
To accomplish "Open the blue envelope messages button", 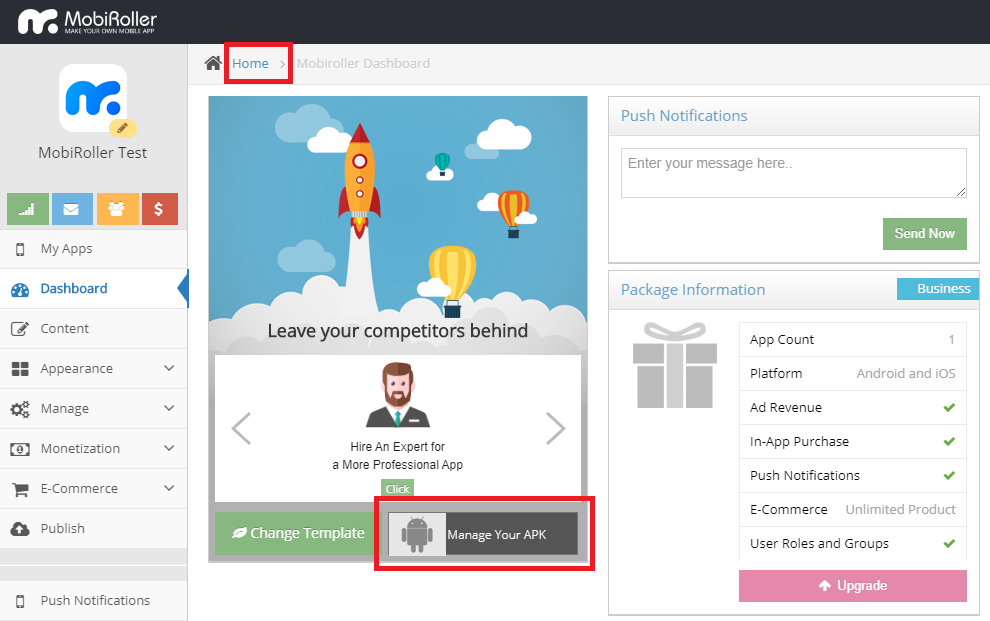I will tap(72, 209).
